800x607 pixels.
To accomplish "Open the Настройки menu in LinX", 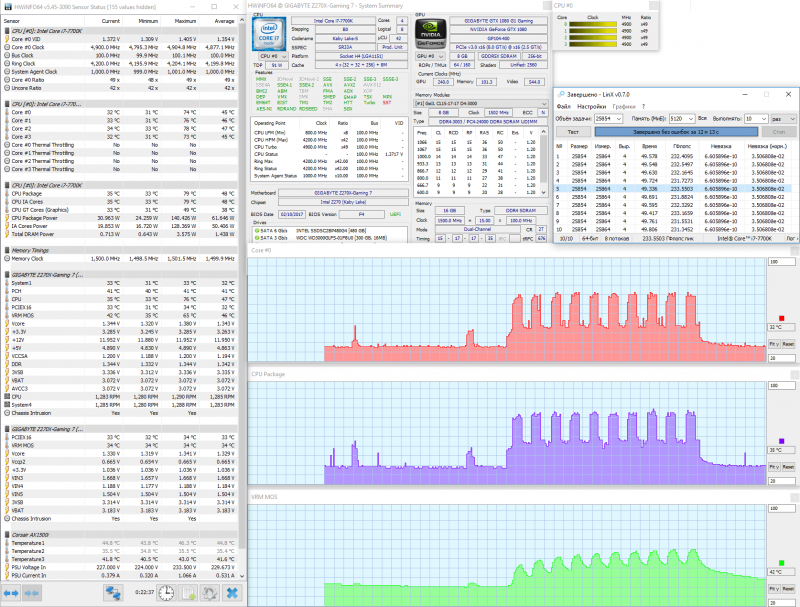I will pyautogui.click(x=591, y=107).
